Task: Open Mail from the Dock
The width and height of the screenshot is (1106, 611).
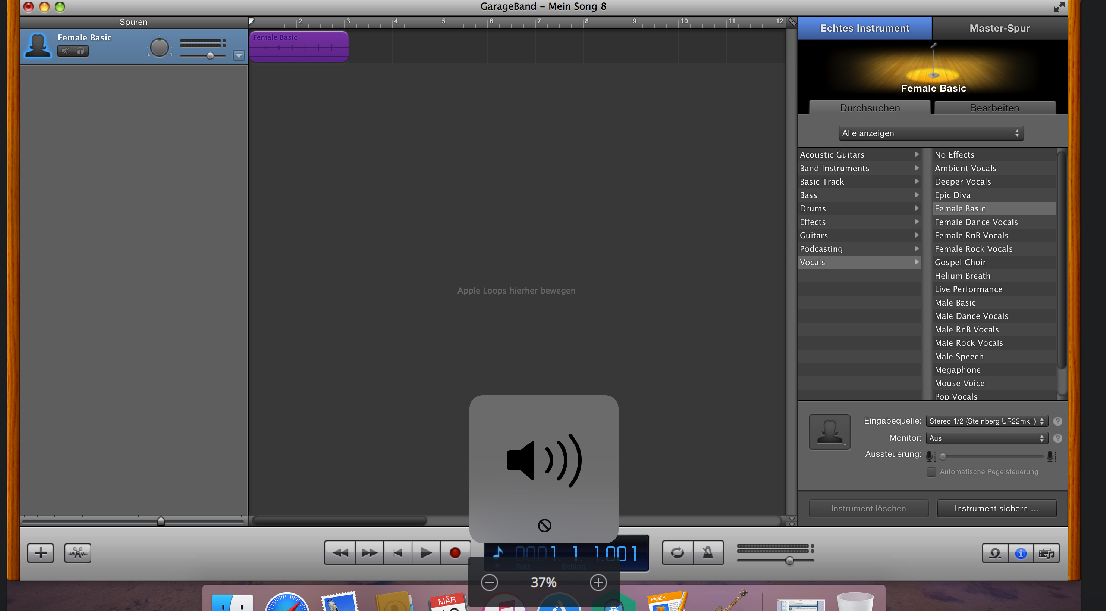Action: (339, 602)
